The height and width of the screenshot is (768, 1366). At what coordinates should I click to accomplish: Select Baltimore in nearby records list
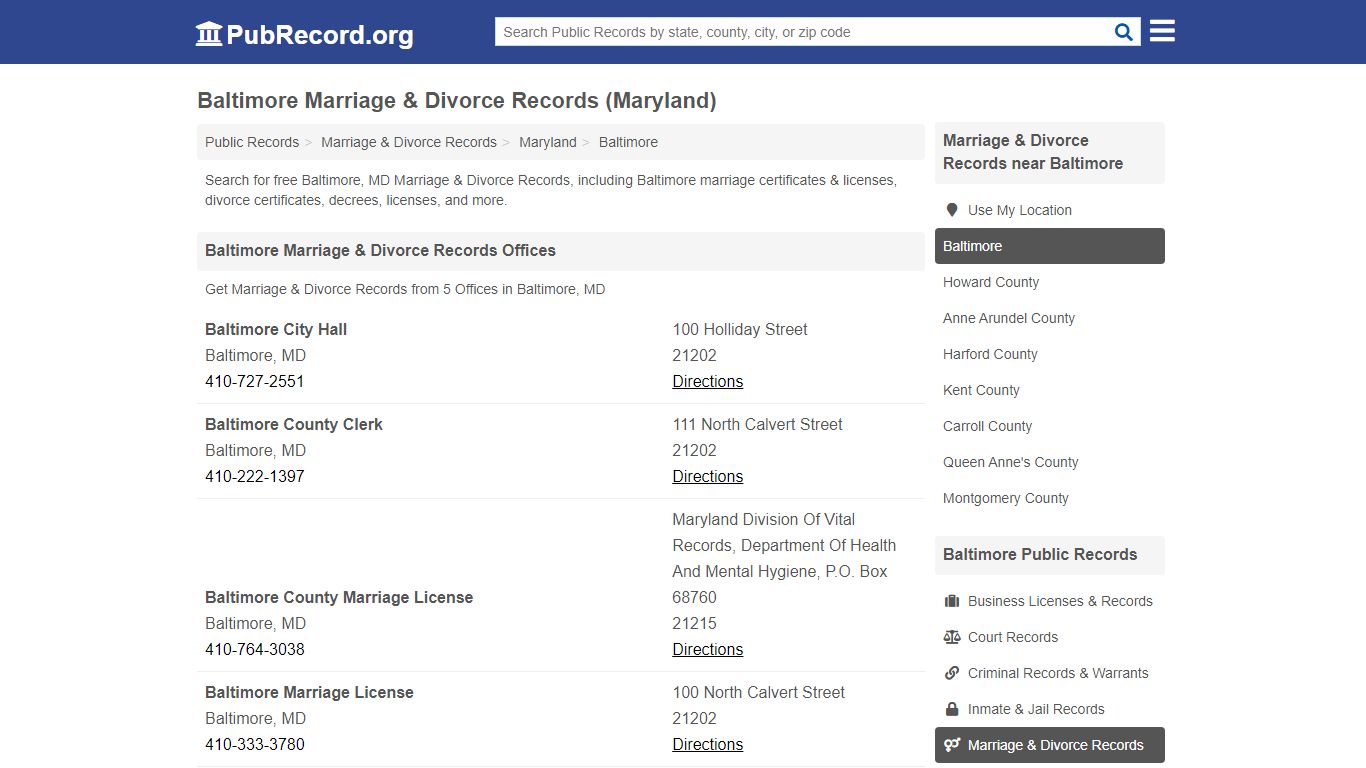point(1050,246)
